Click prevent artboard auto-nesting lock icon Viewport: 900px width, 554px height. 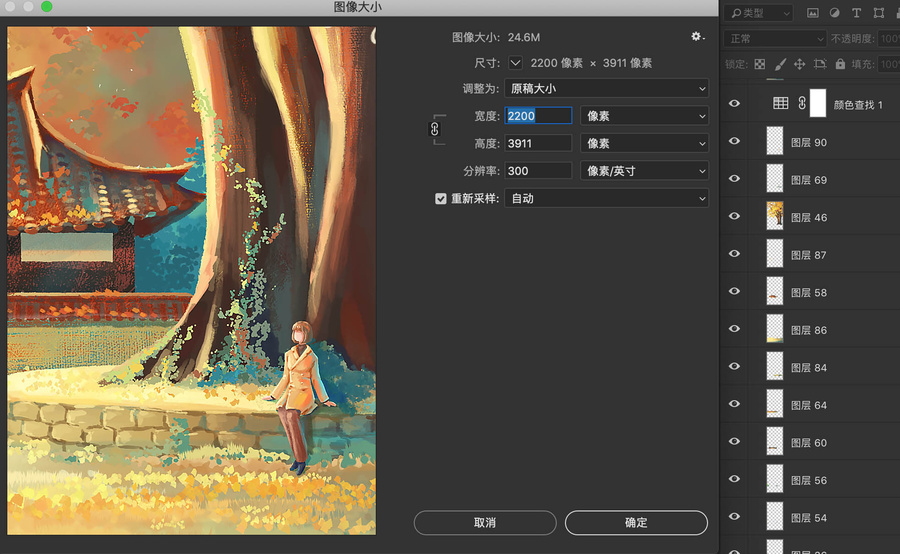[820, 64]
